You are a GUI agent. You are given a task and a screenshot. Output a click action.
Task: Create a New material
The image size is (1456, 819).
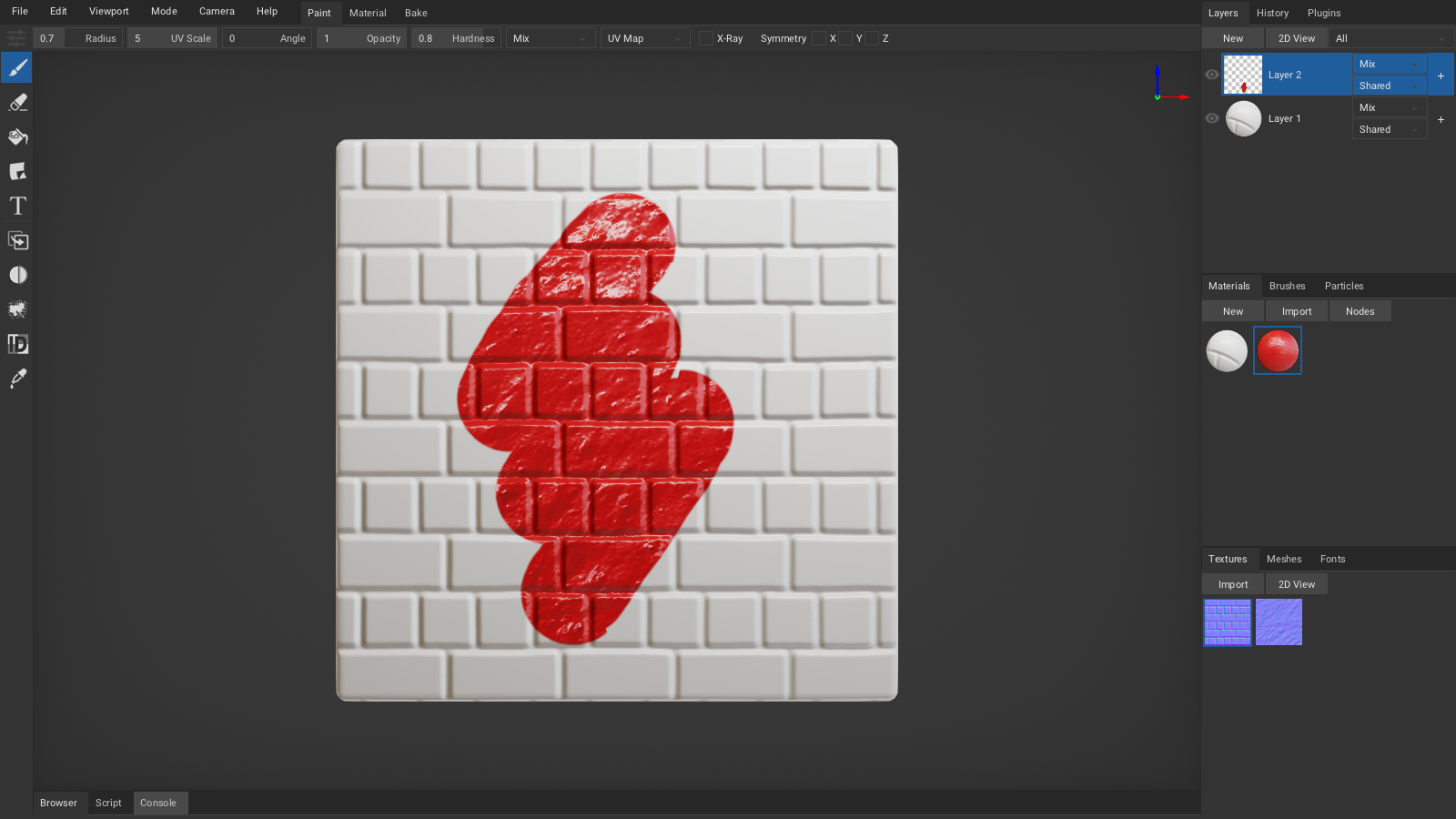pos(1233,311)
